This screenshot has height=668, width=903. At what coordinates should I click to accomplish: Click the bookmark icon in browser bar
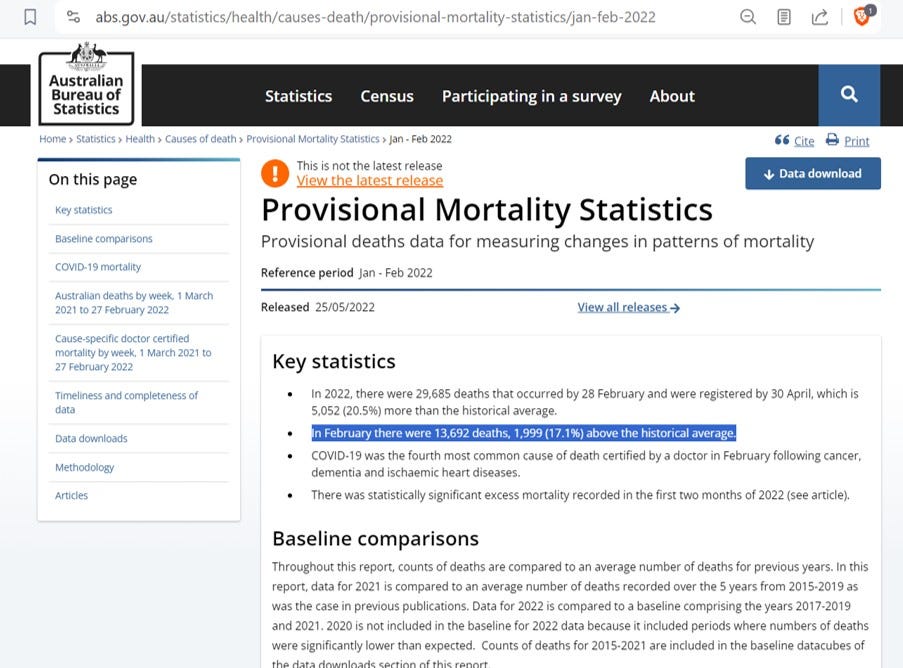click(30, 17)
